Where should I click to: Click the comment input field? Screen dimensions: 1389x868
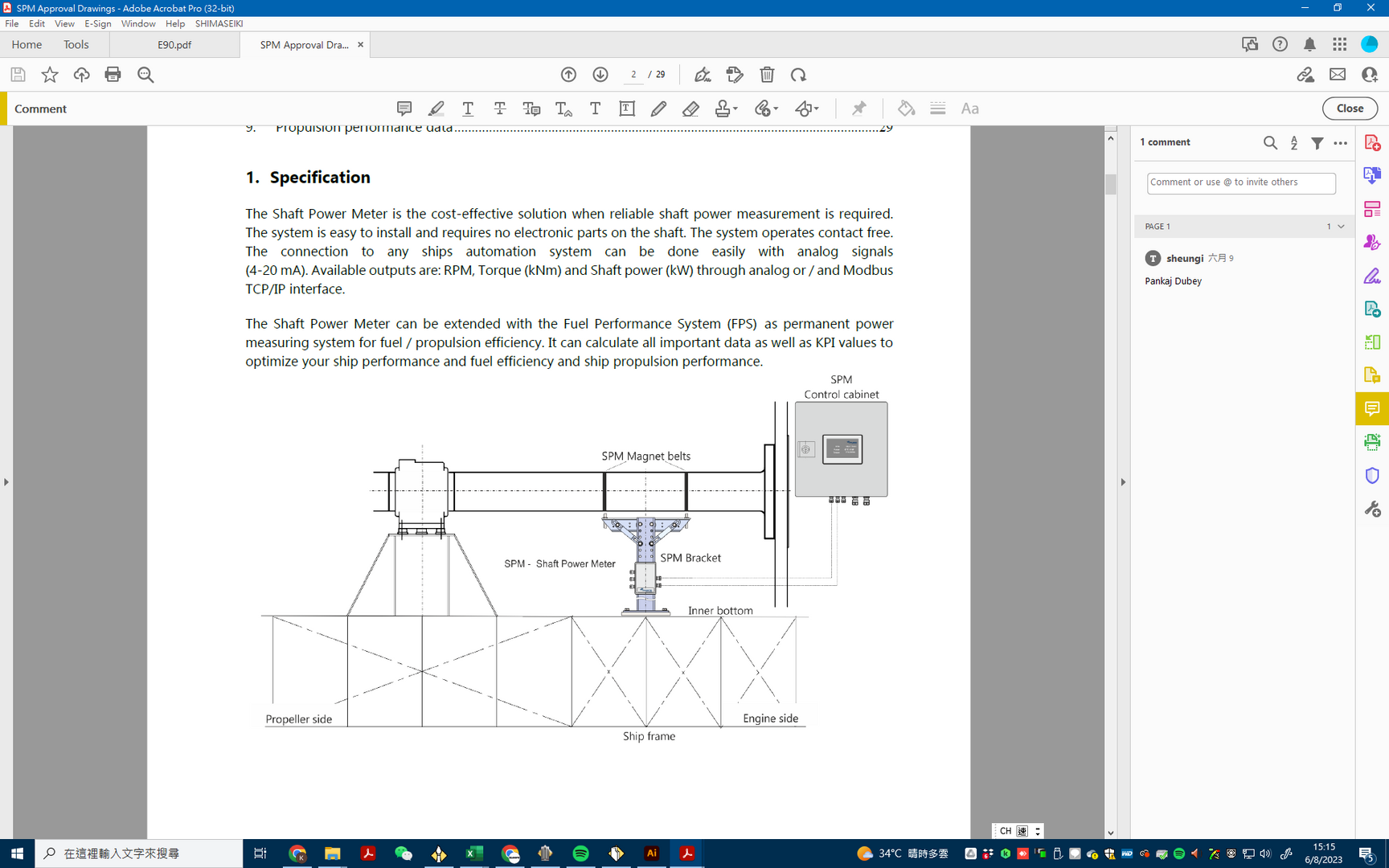[x=1240, y=183]
